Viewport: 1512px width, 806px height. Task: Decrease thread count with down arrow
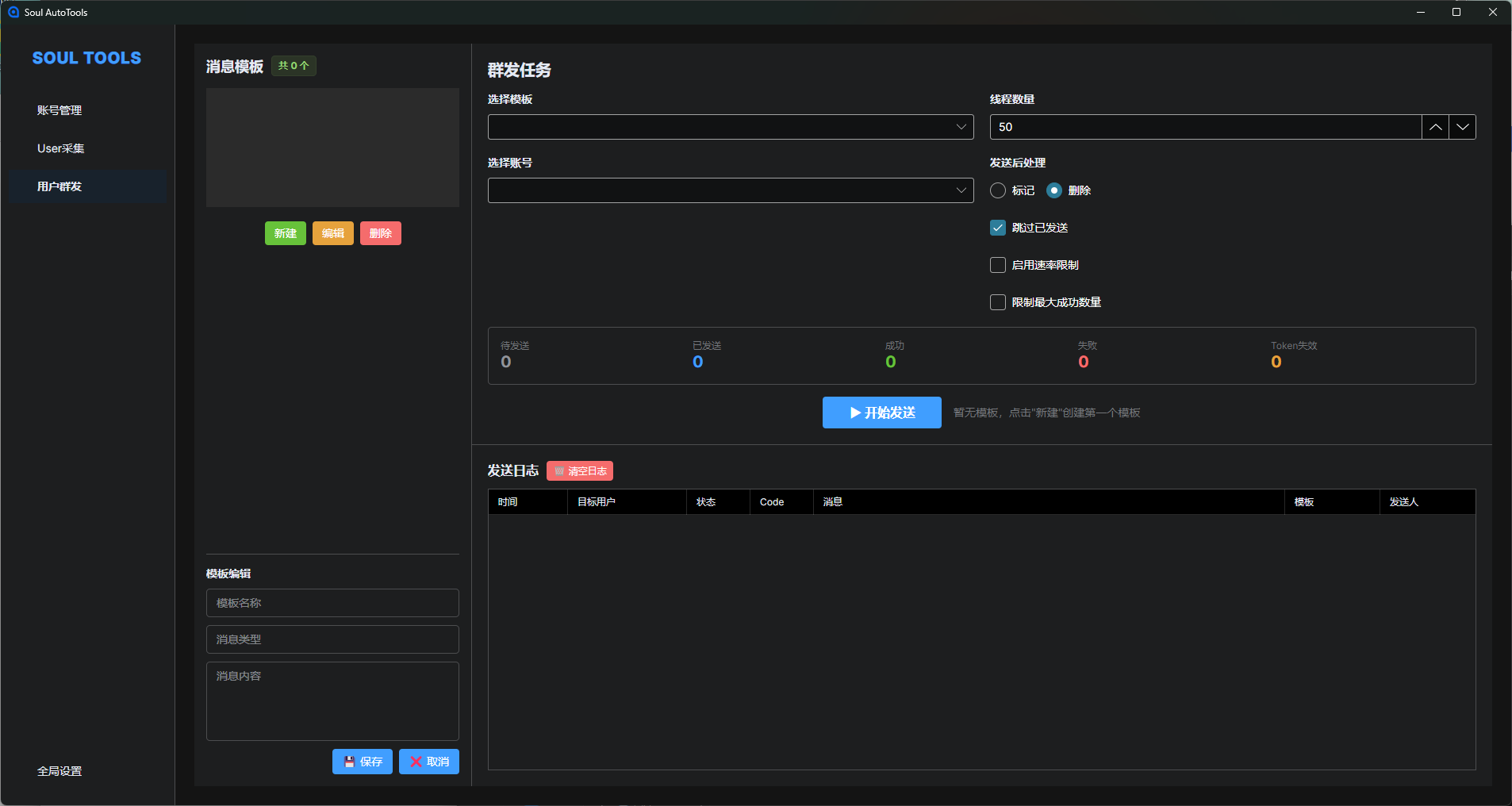pos(1462,127)
